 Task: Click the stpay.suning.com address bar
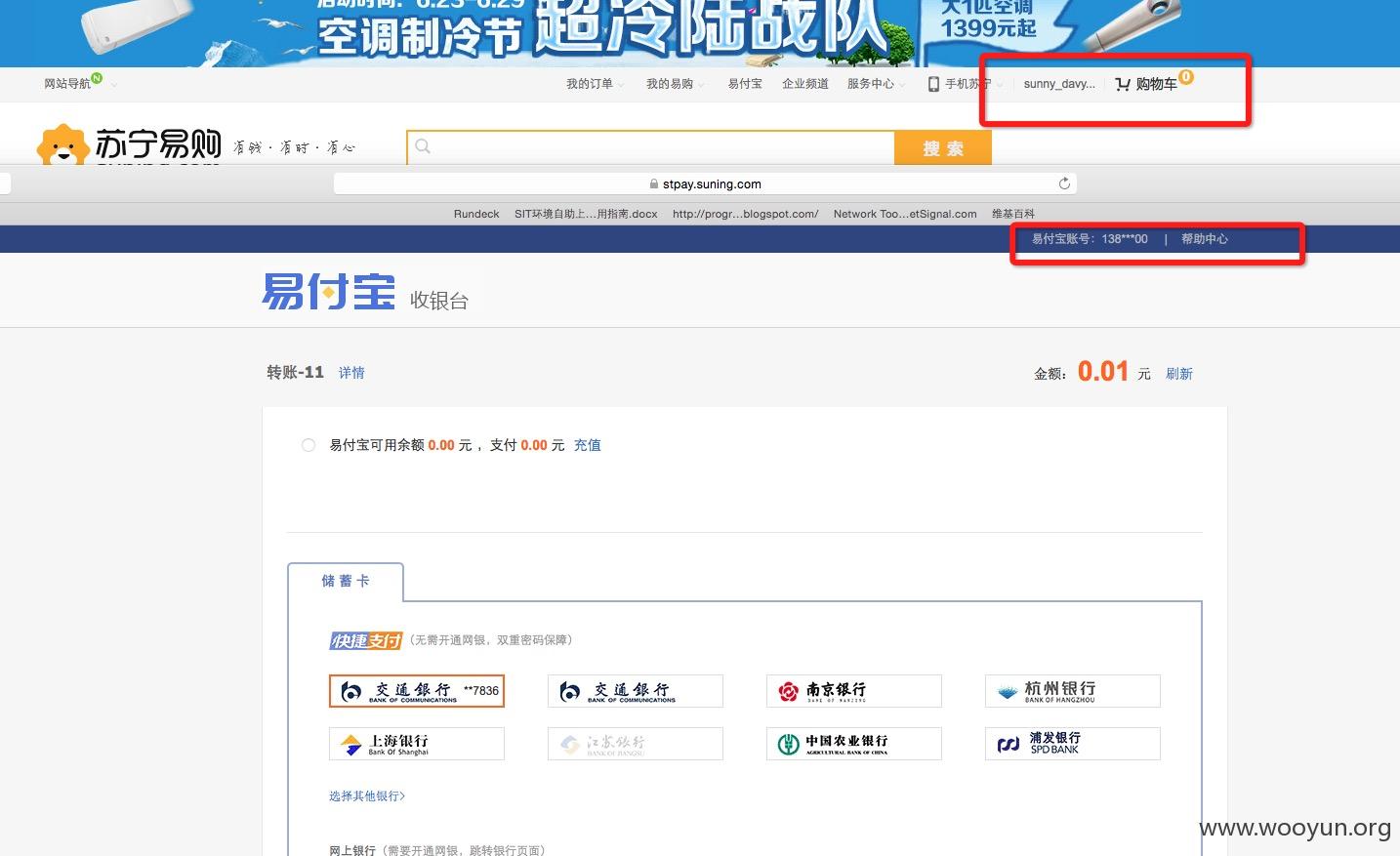tap(705, 183)
